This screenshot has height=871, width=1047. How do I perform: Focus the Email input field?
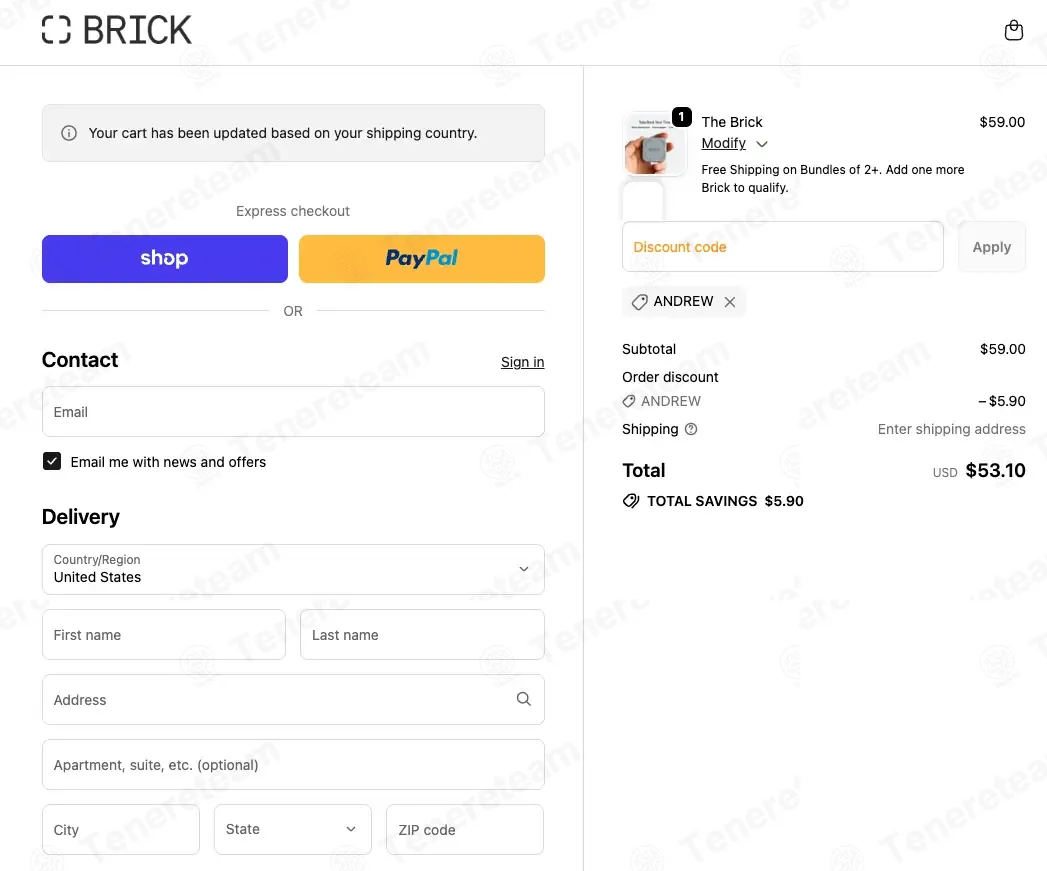pos(293,412)
